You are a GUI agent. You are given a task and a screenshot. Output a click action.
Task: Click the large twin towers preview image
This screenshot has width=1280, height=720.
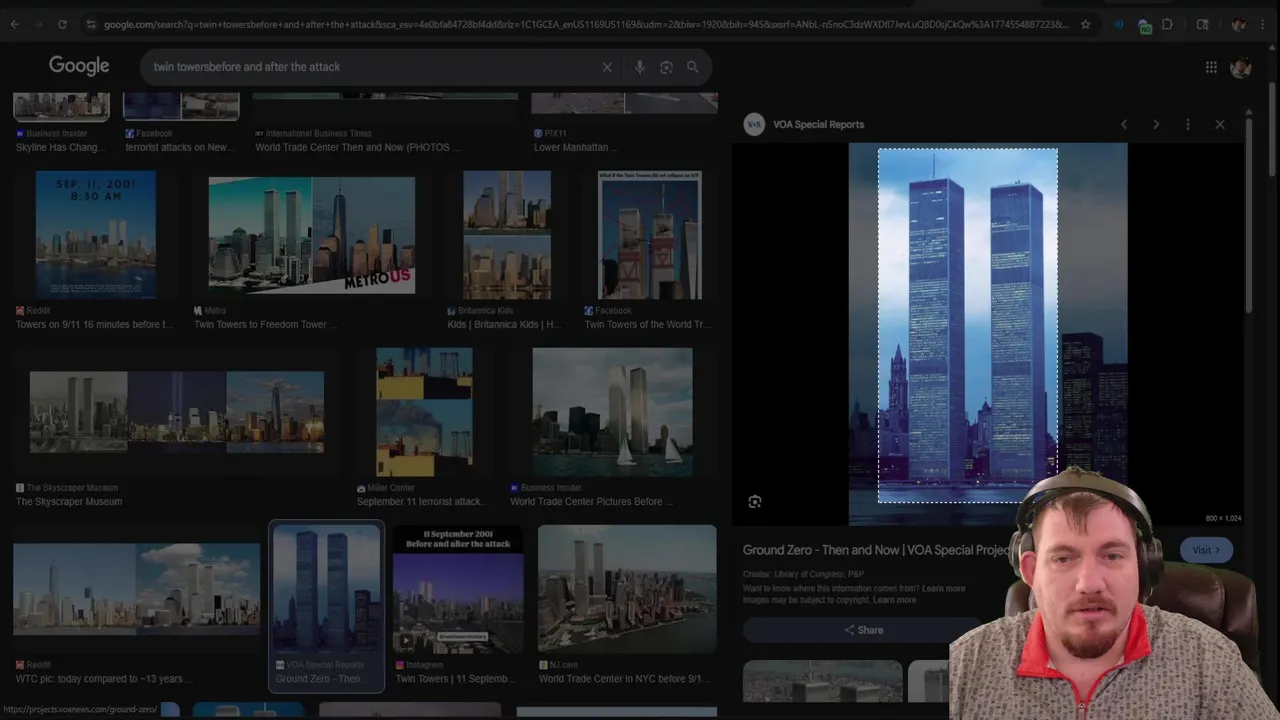pyautogui.click(x=988, y=333)
